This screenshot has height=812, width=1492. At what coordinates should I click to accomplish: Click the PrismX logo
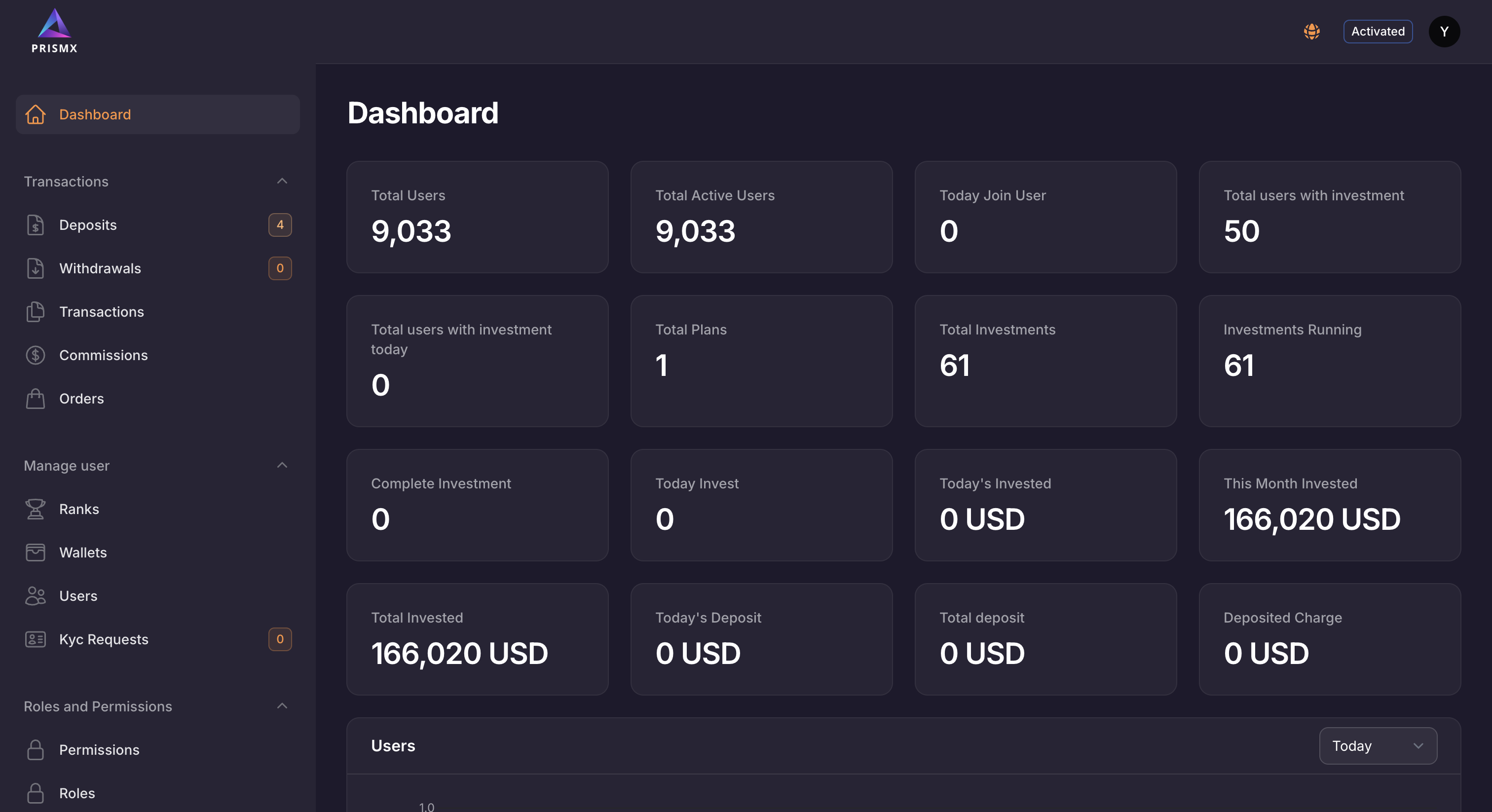point(54,31)
